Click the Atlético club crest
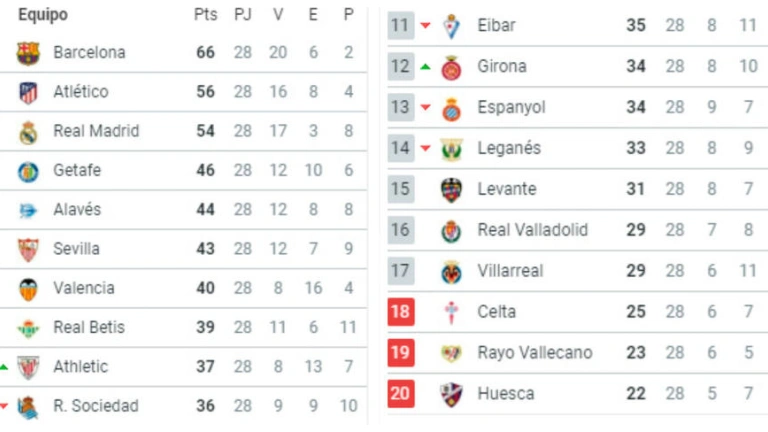The height and width of the screenshot is (432, 768). click(x=28, y=93)
